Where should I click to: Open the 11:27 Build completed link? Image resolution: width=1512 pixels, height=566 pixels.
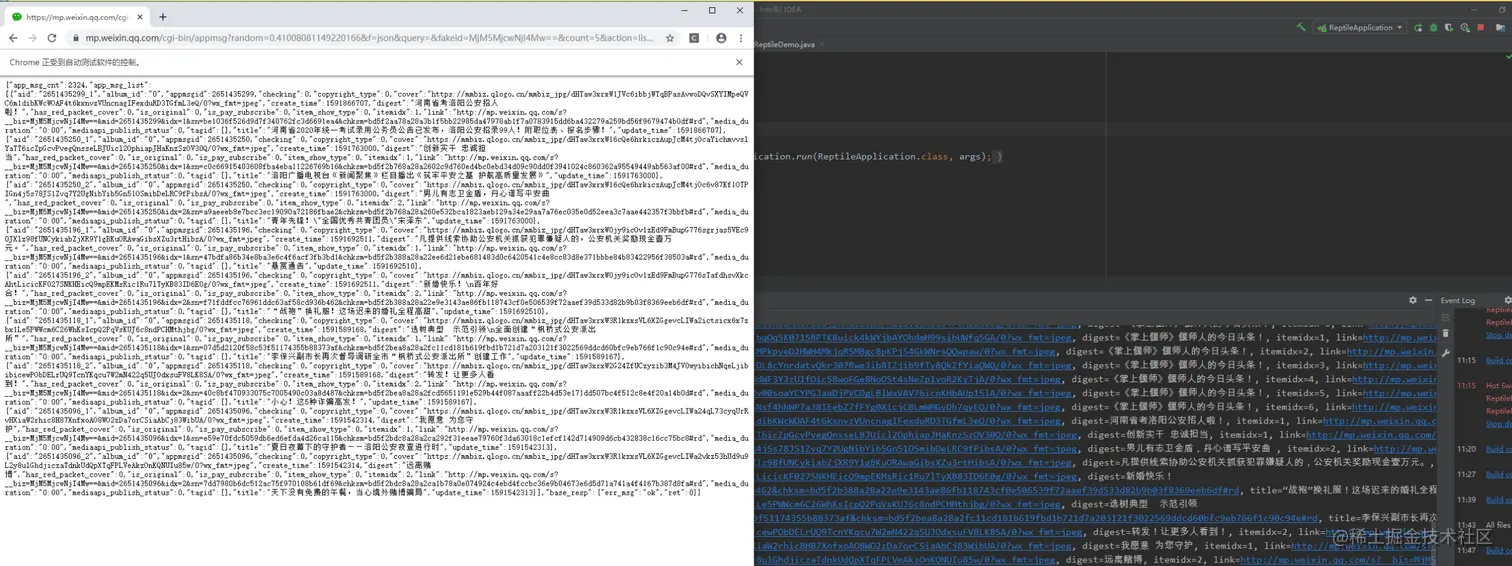pyautogui.click(x=1498, y=474)
